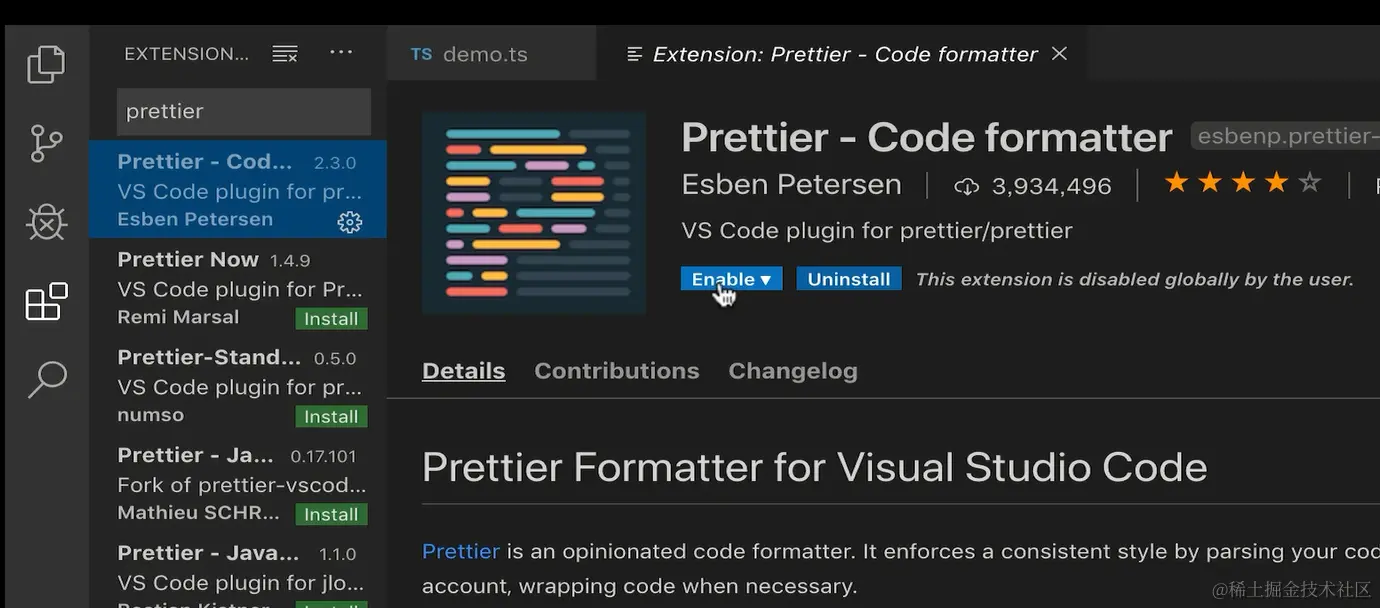Open the Source Control view

pyautogui.click(x=46, y=143)
